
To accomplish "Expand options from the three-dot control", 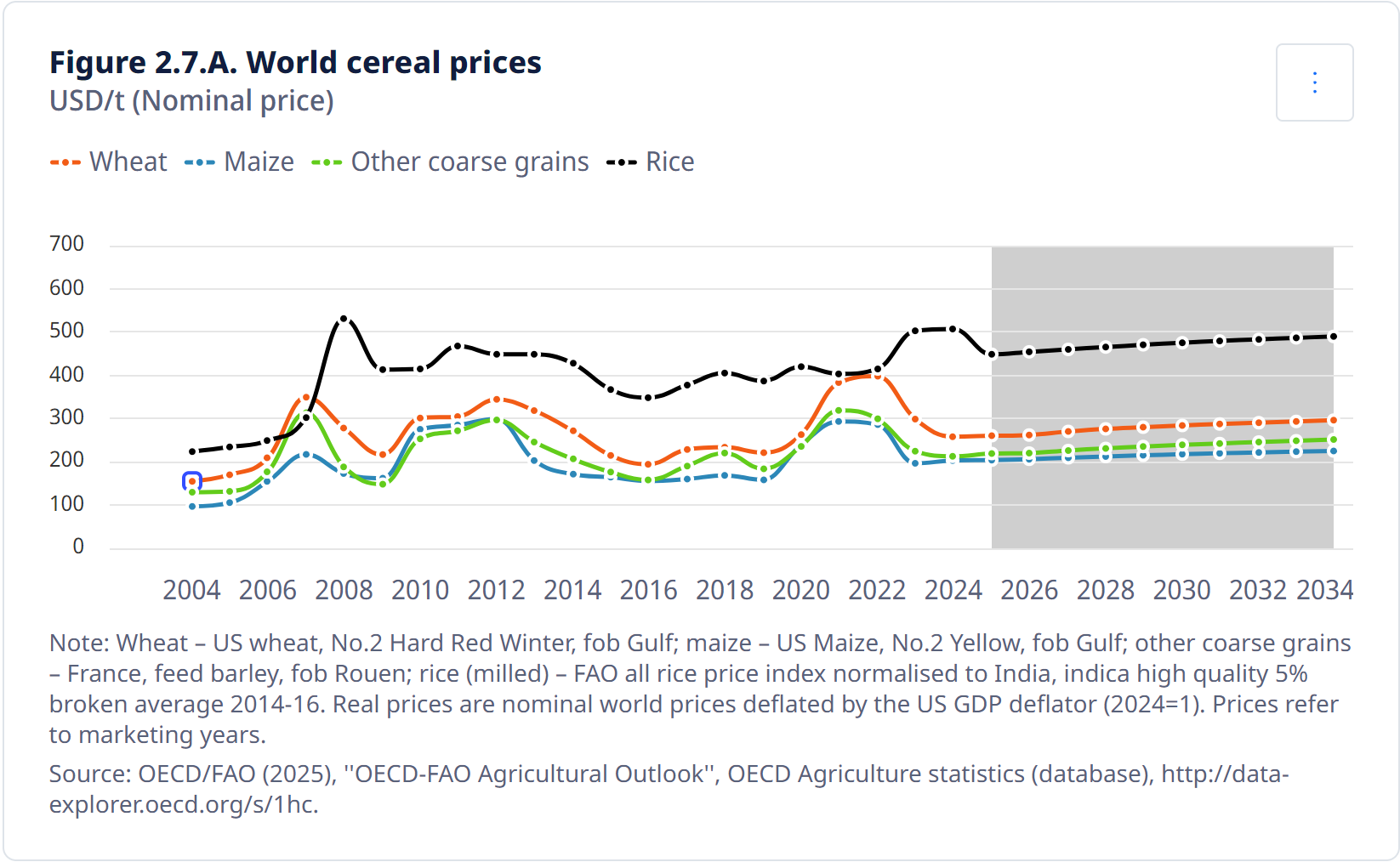I will tap(1314, 82).
